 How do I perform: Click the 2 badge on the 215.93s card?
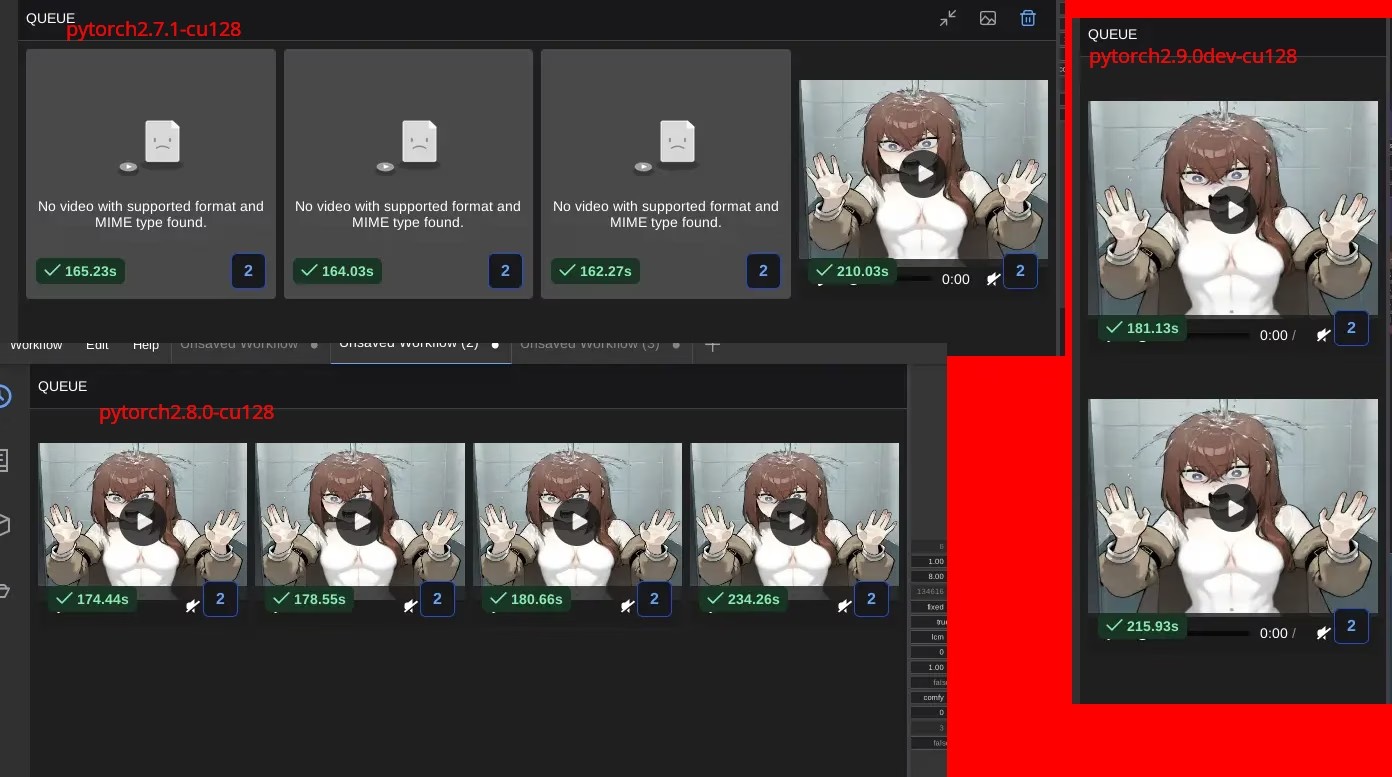[1351, 626]
